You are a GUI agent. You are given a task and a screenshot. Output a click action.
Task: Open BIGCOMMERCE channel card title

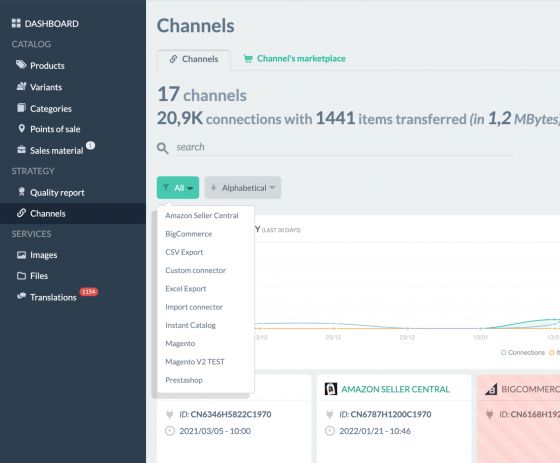pos(530,389)
